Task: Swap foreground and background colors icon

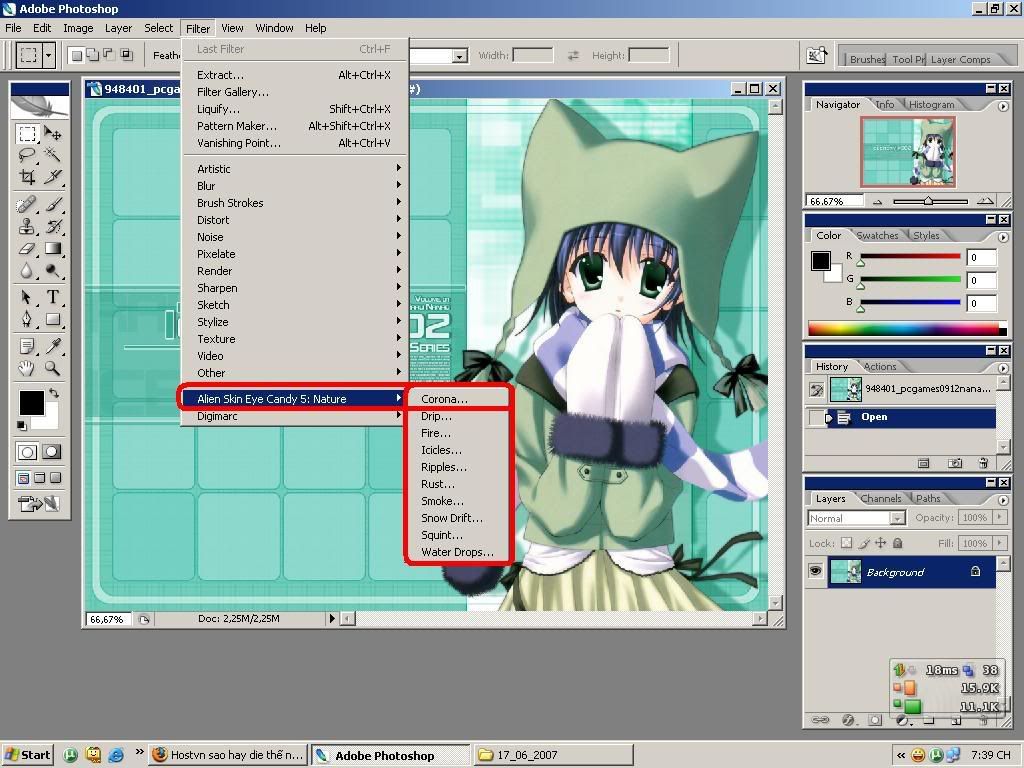Action: coord(54,393)
